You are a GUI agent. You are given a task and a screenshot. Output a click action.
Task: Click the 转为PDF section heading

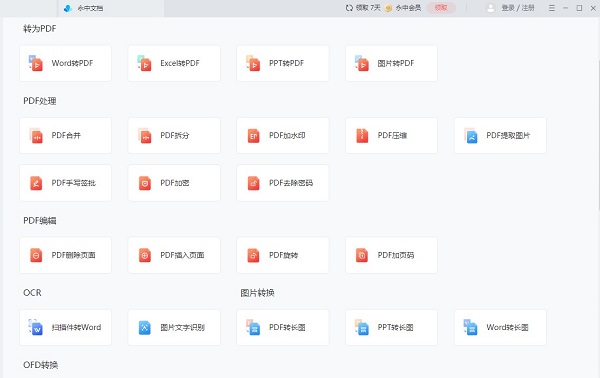point(40,29)
